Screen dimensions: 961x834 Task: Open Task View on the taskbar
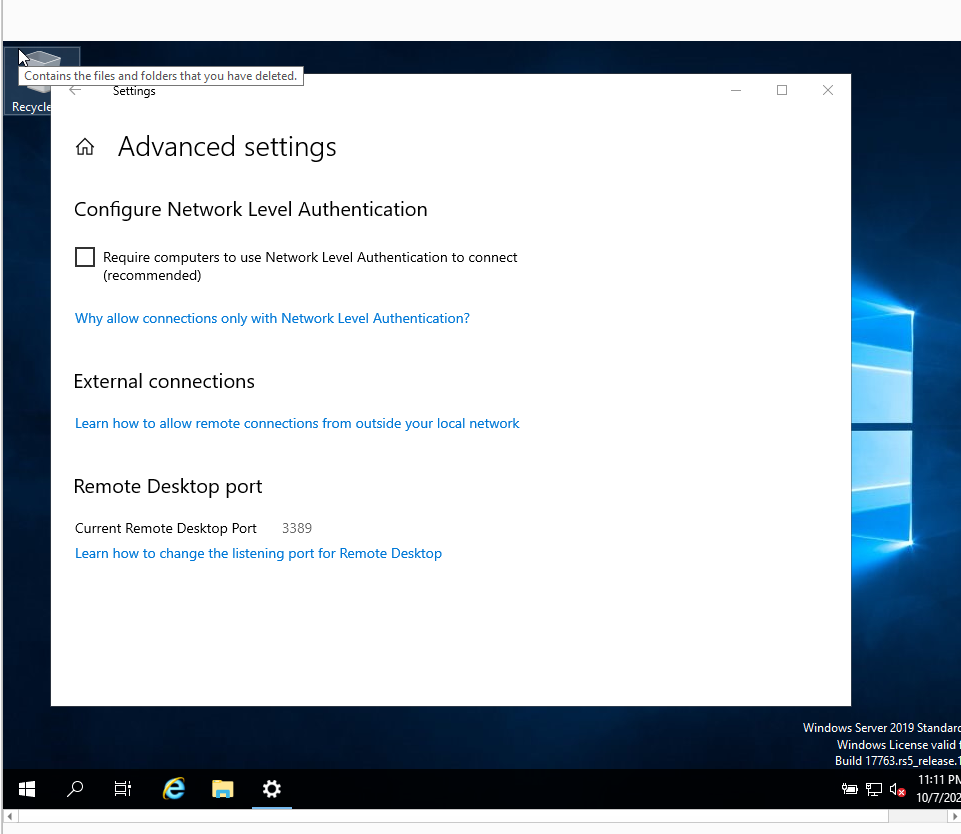pyautogui.click(x=123, y=789)
